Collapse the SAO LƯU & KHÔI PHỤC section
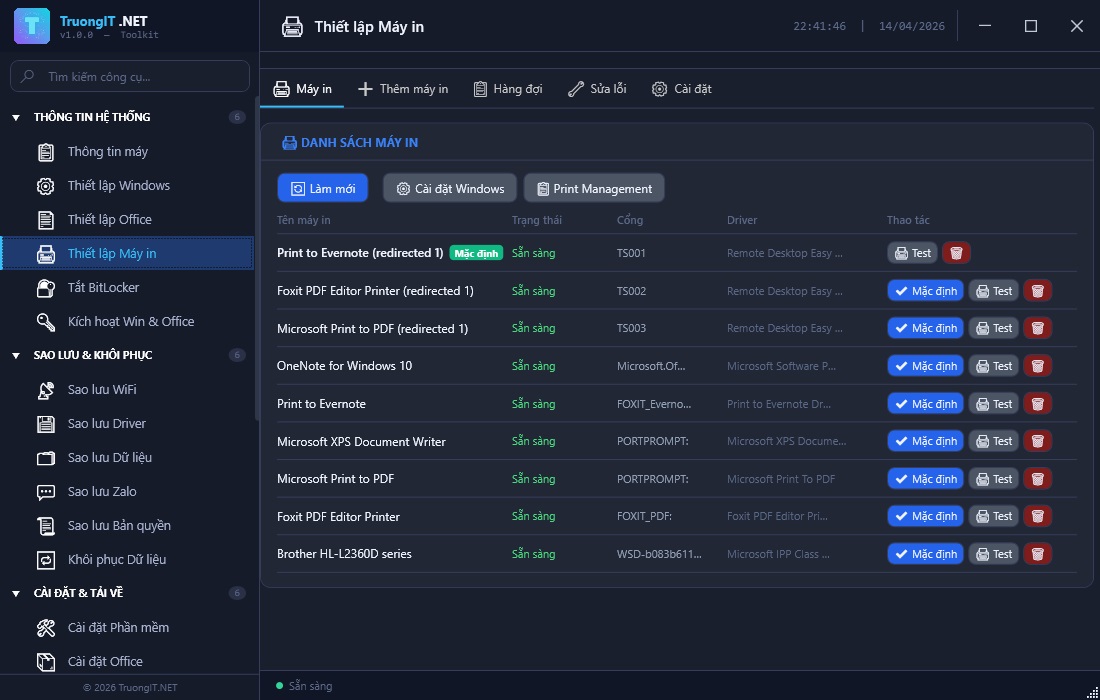 pyautogui.click(x=16, y=356)
